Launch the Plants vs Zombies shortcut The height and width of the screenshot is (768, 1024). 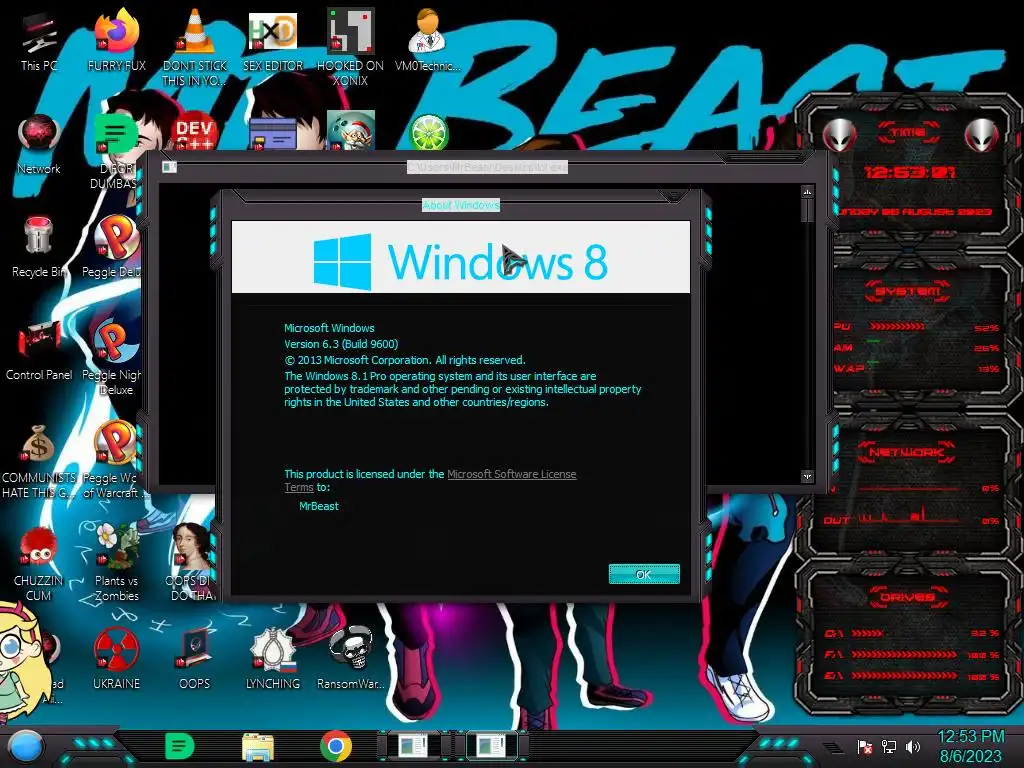(x=116, y=562)
